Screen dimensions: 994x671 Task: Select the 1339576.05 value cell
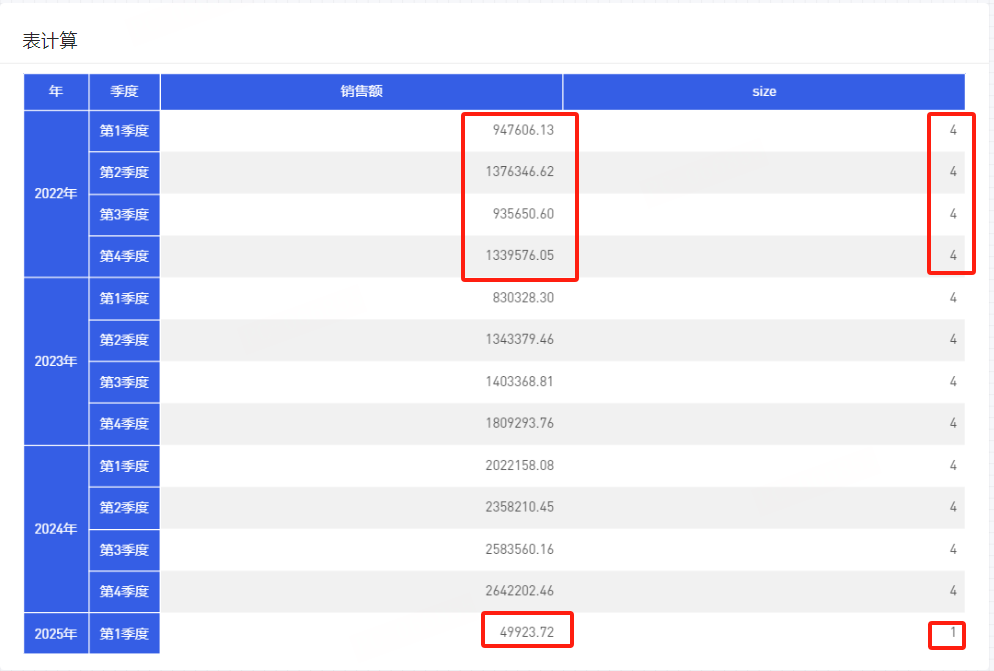[518, 256]
